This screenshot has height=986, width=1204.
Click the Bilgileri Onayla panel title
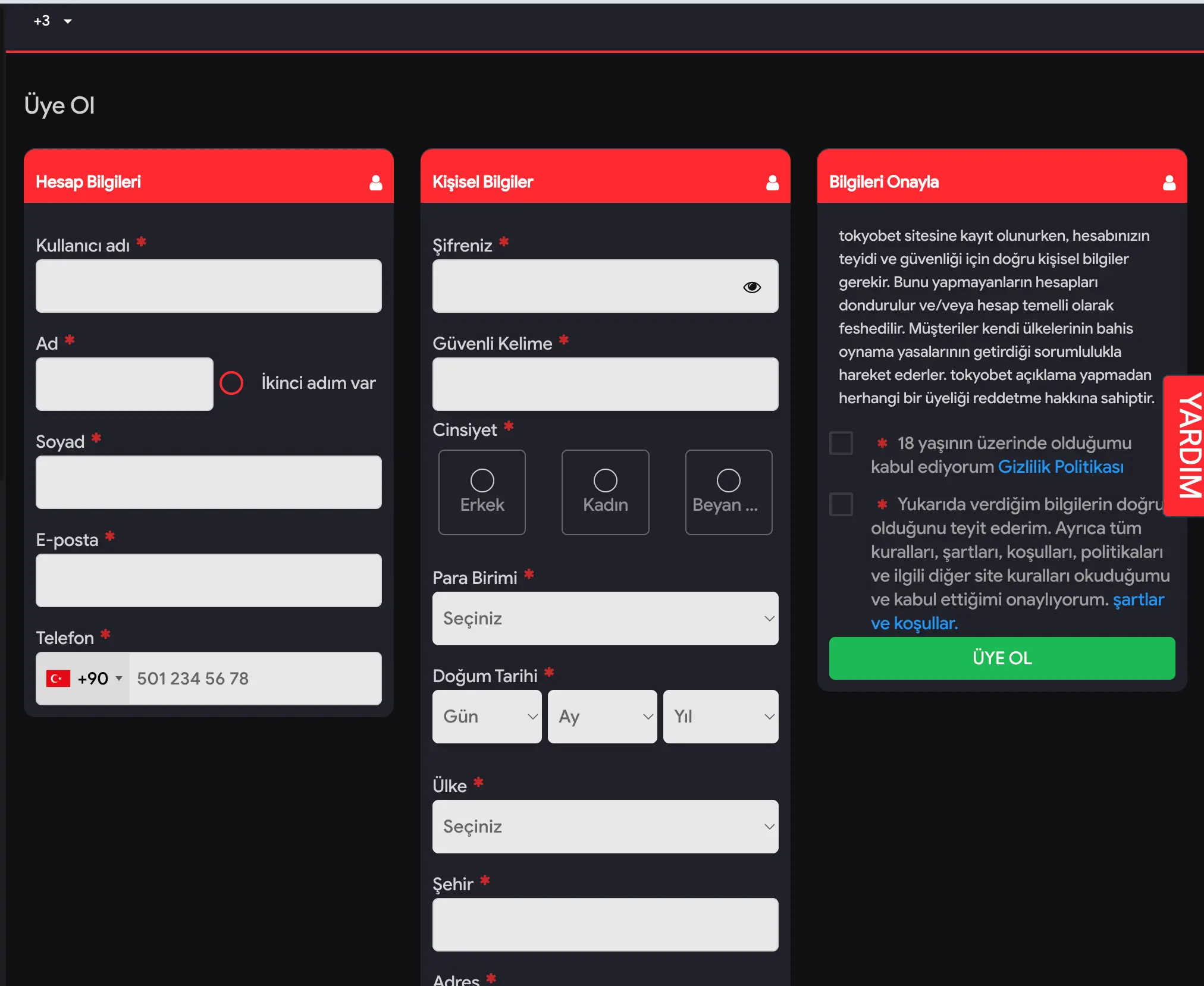click(x=884, y=182)
